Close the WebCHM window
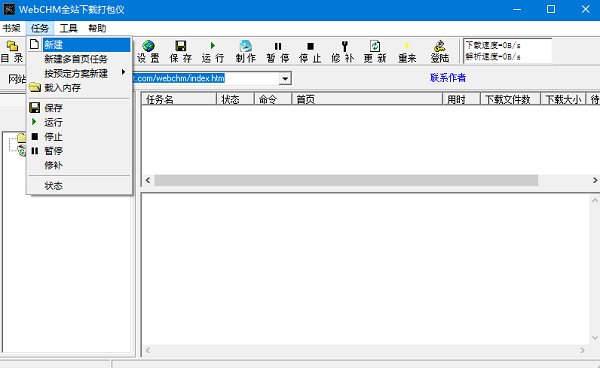Viewport: 600px width, 368px height. pyautogui.click(x=585, y=10)
